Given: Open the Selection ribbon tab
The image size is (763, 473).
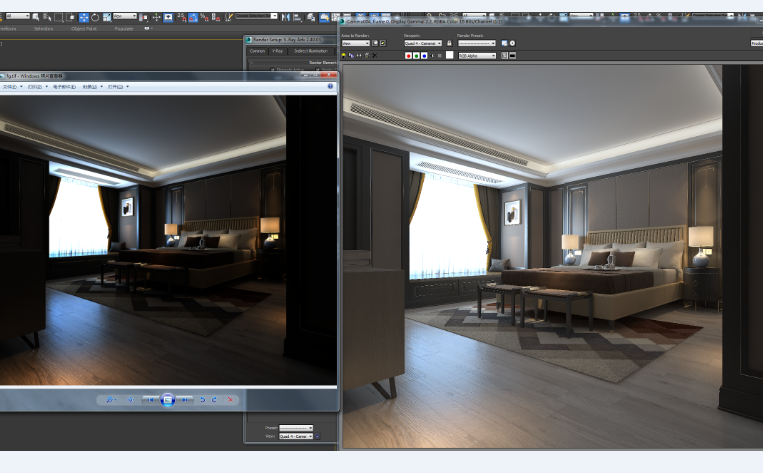Looking at the screenshot, I should (43, 29).
